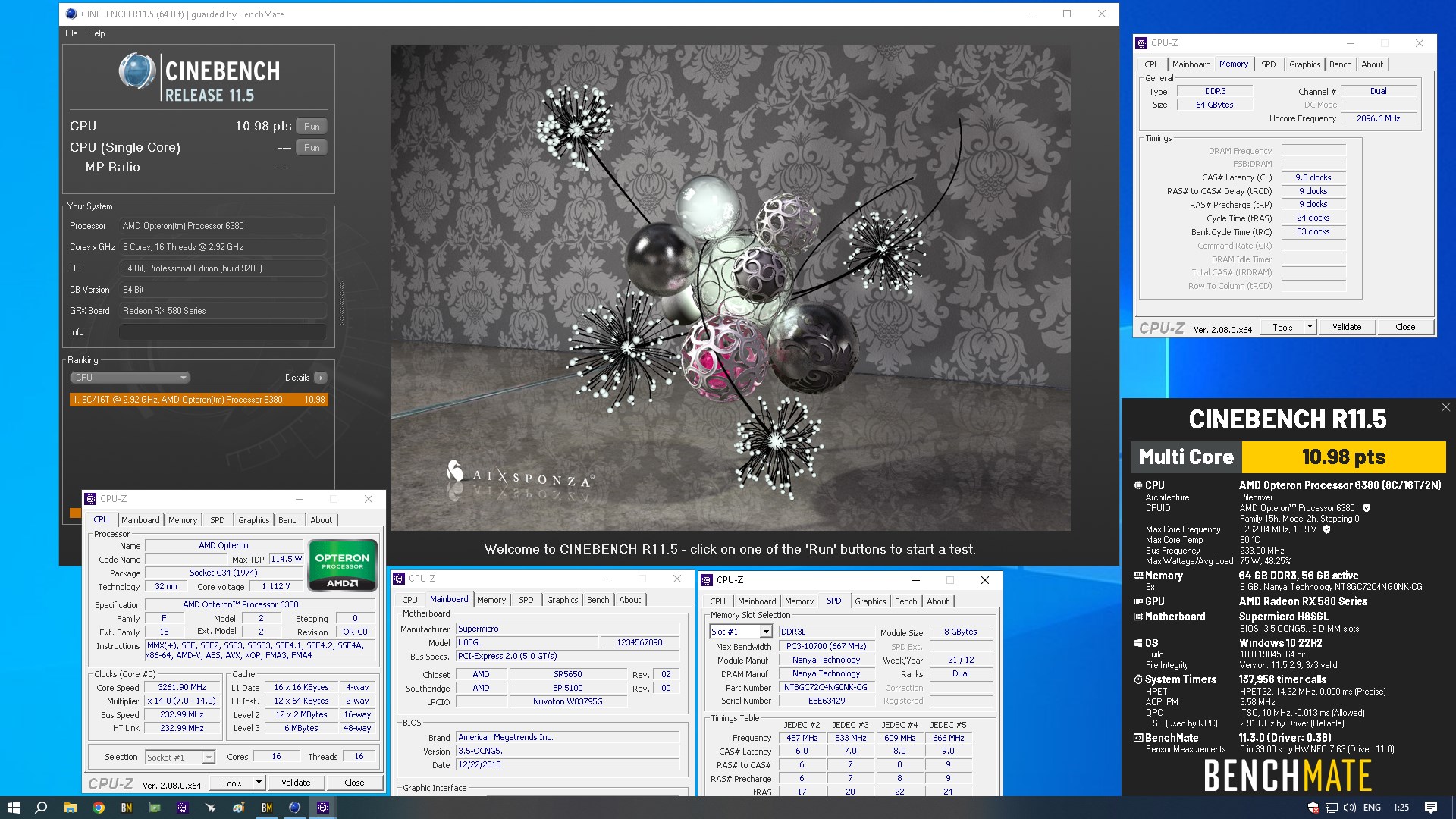
Task: Click the Memory module icon in BenchMate
Action: click(1138, 576)
